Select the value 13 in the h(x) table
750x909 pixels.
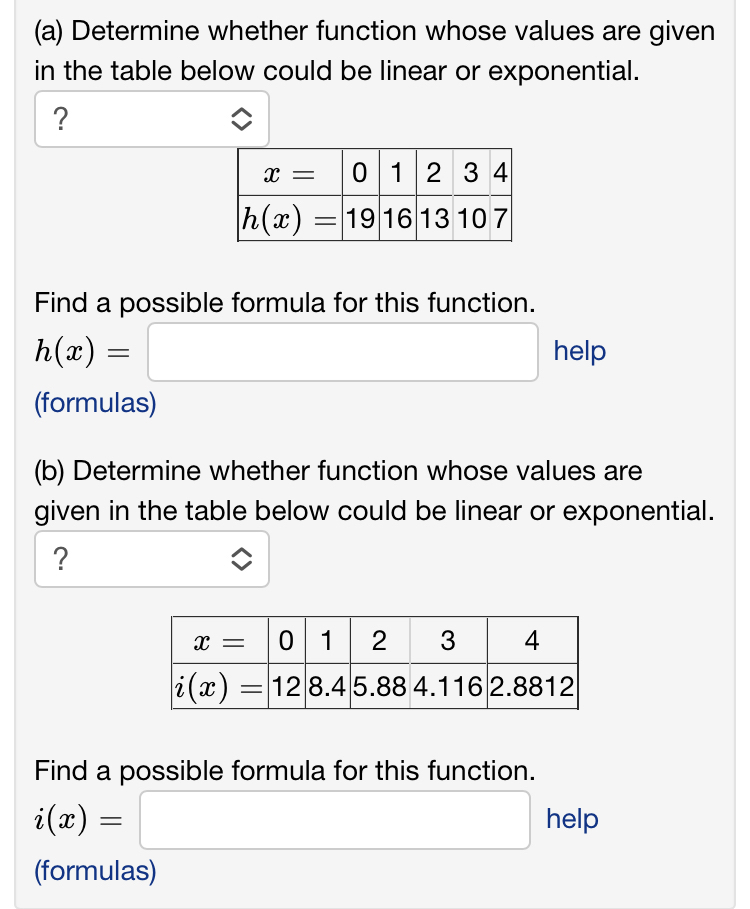click(434, 219)
